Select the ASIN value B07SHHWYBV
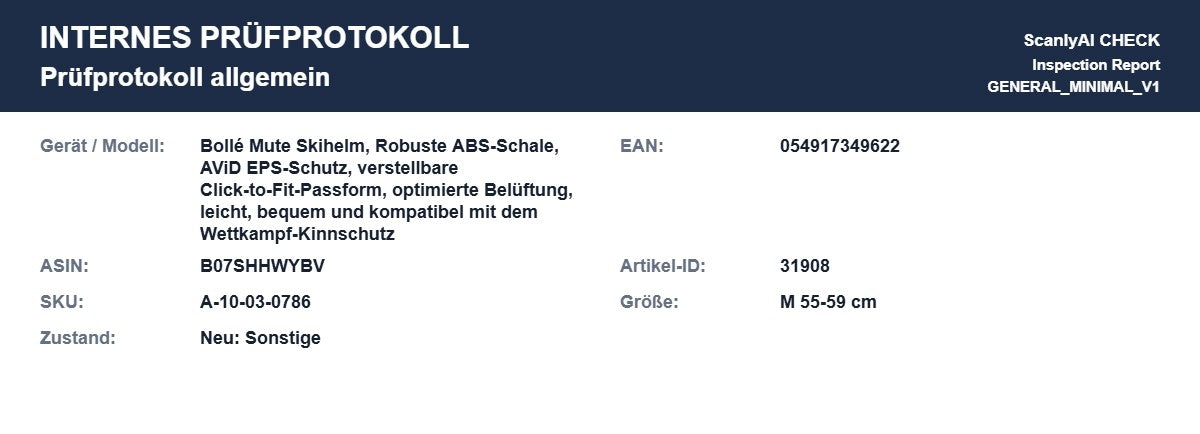The width and height of the screenshot is (1200, 434). click(x=262, y=266)
